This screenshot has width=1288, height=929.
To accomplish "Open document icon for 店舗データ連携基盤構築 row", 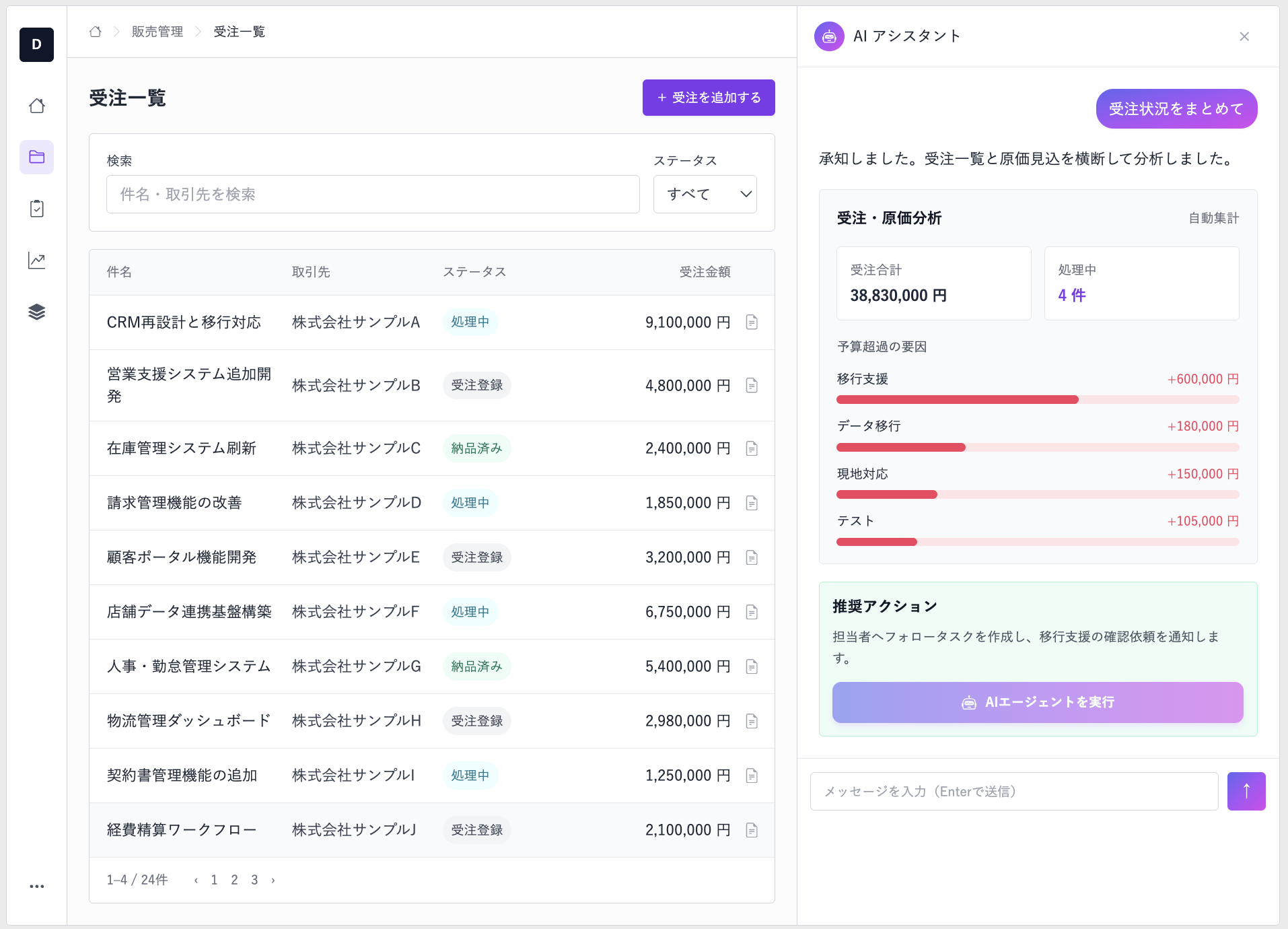I will point(752,612).
